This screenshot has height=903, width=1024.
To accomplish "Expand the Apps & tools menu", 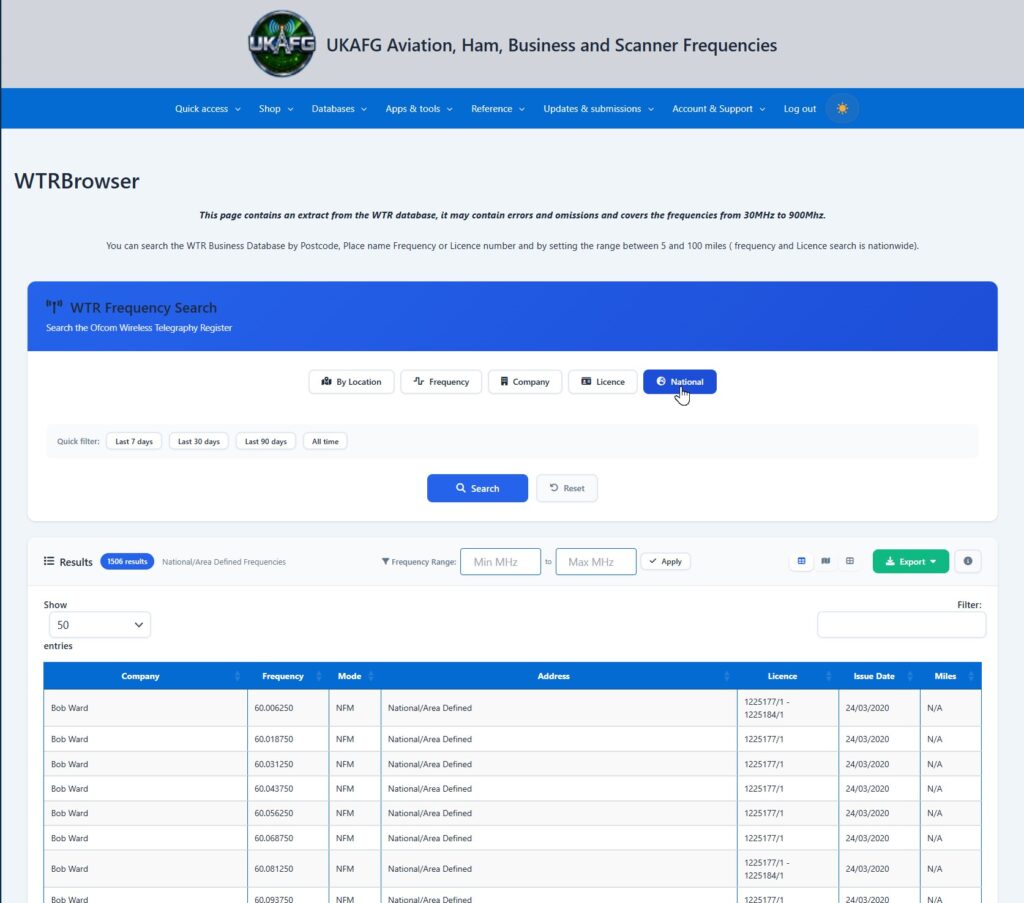I will 419,108.
